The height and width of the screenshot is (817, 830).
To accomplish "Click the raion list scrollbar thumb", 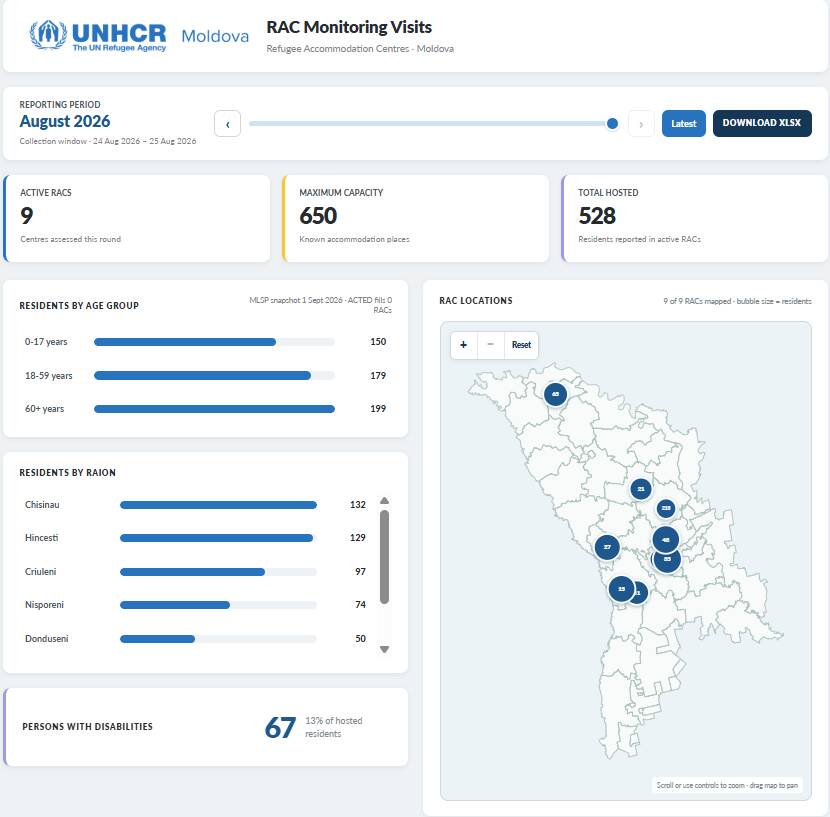I will 385,557.
